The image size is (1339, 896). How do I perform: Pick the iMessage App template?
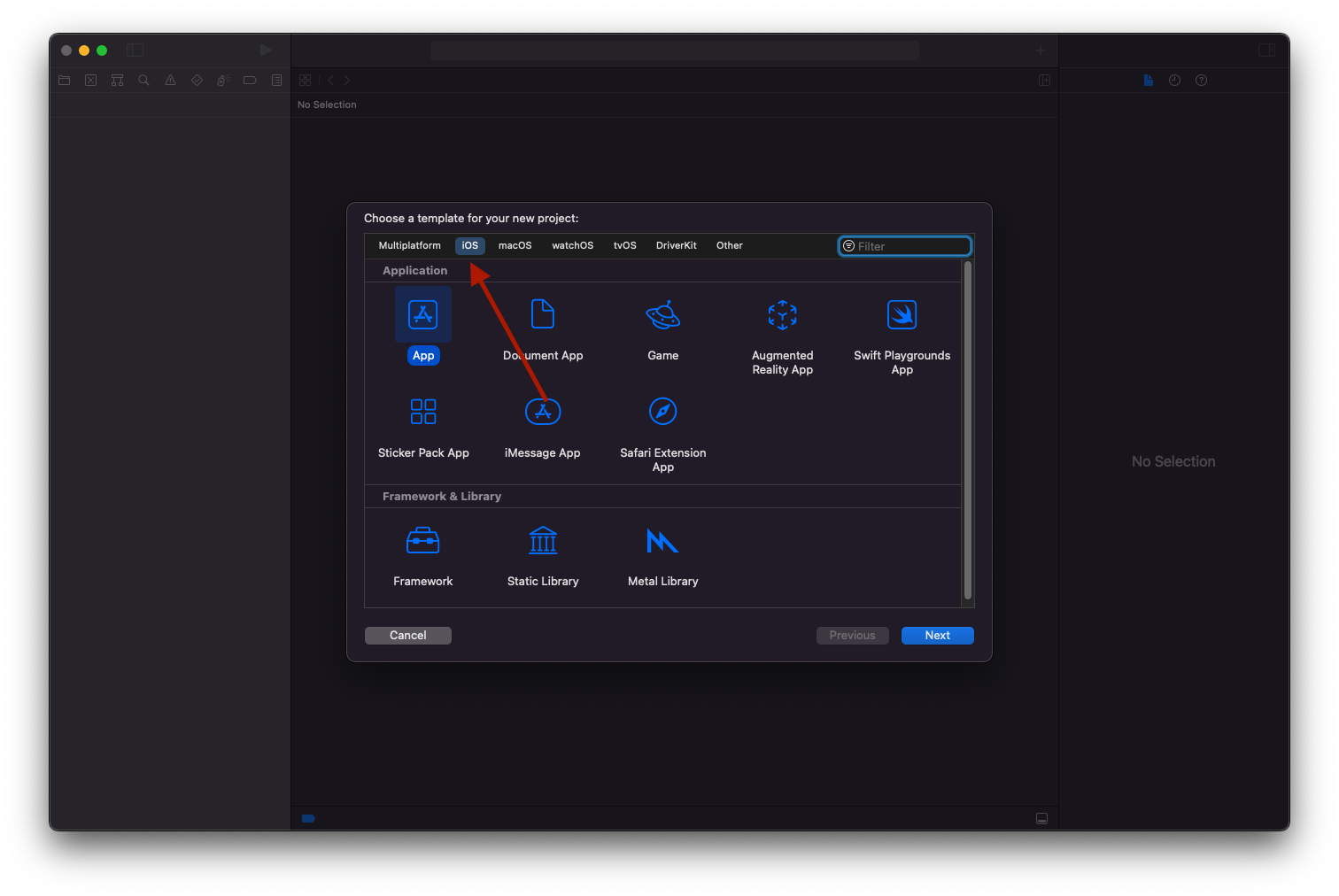pyautogui.click(x=543, y=412)
